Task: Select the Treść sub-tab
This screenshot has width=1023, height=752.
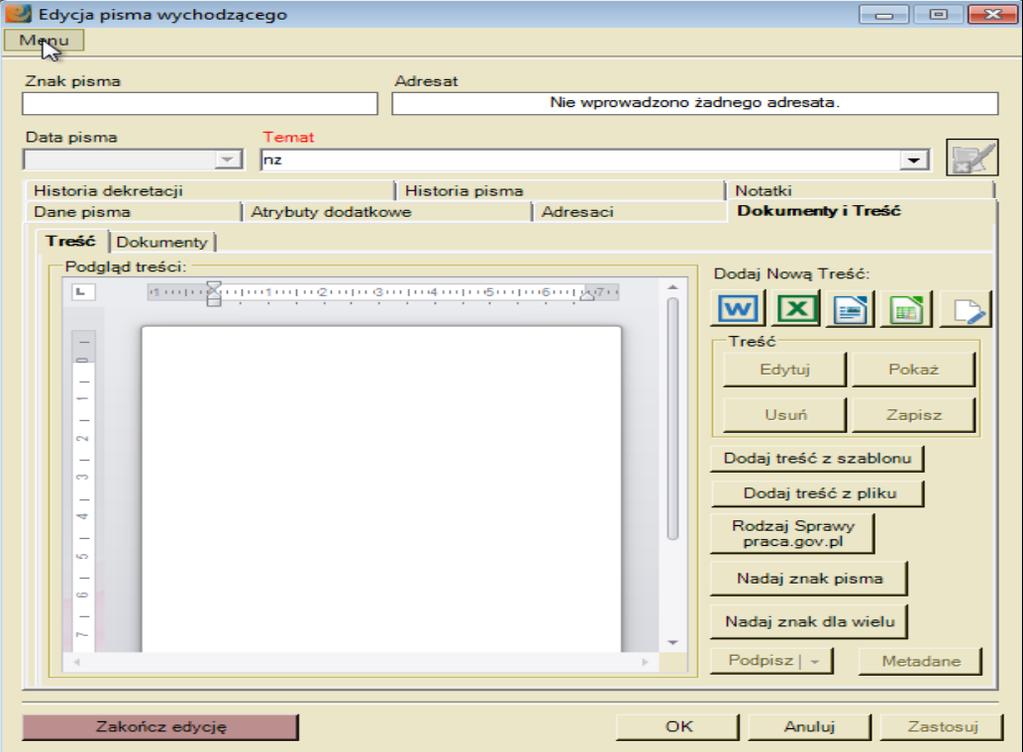Action: click(70, 241)
